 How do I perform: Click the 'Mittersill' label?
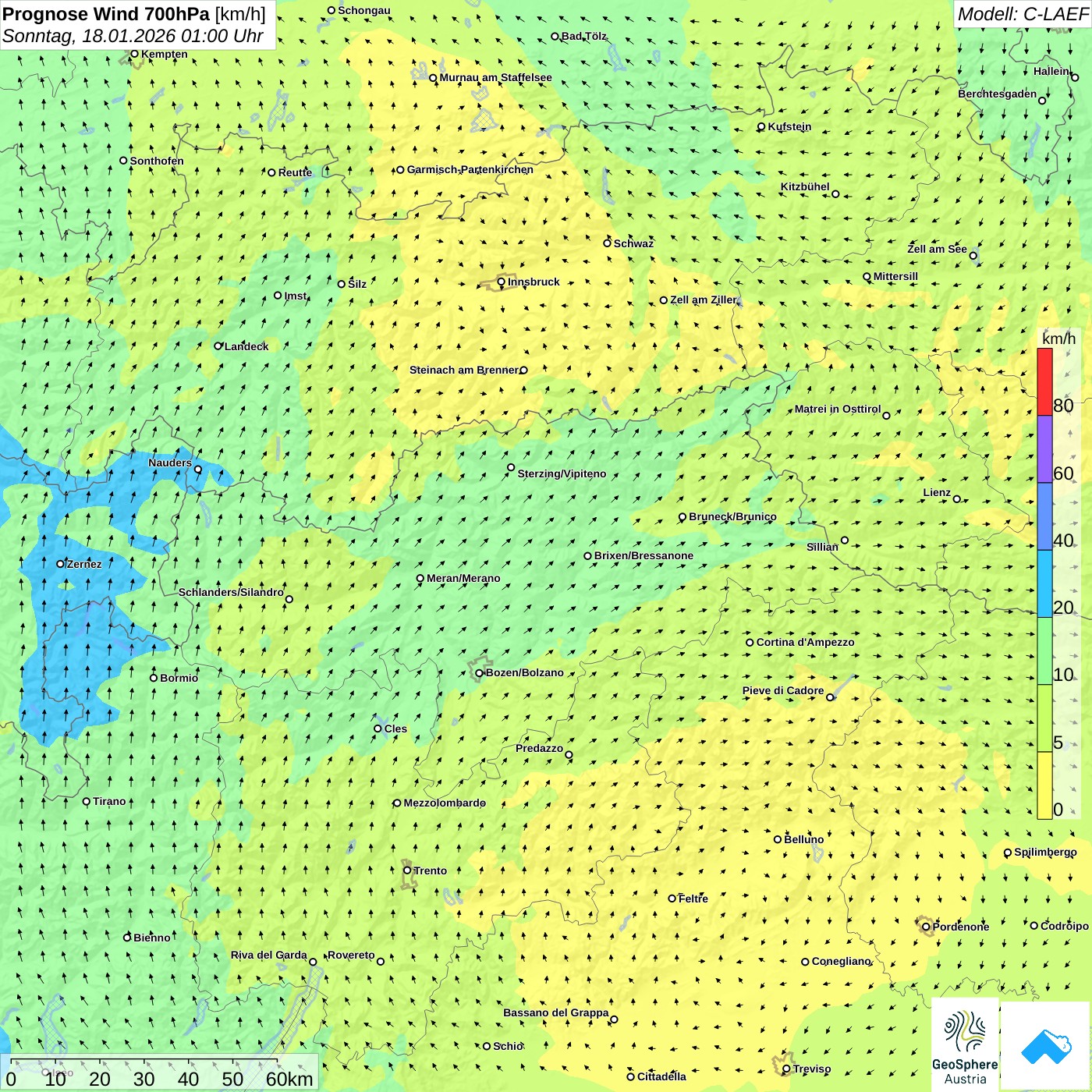[895, 276]
